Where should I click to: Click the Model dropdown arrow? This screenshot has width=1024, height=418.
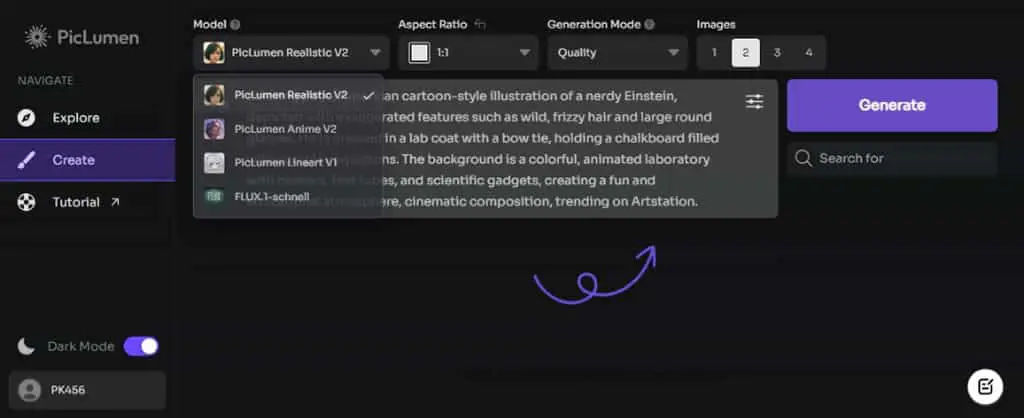pyautogui.click(x=375, y=53)
